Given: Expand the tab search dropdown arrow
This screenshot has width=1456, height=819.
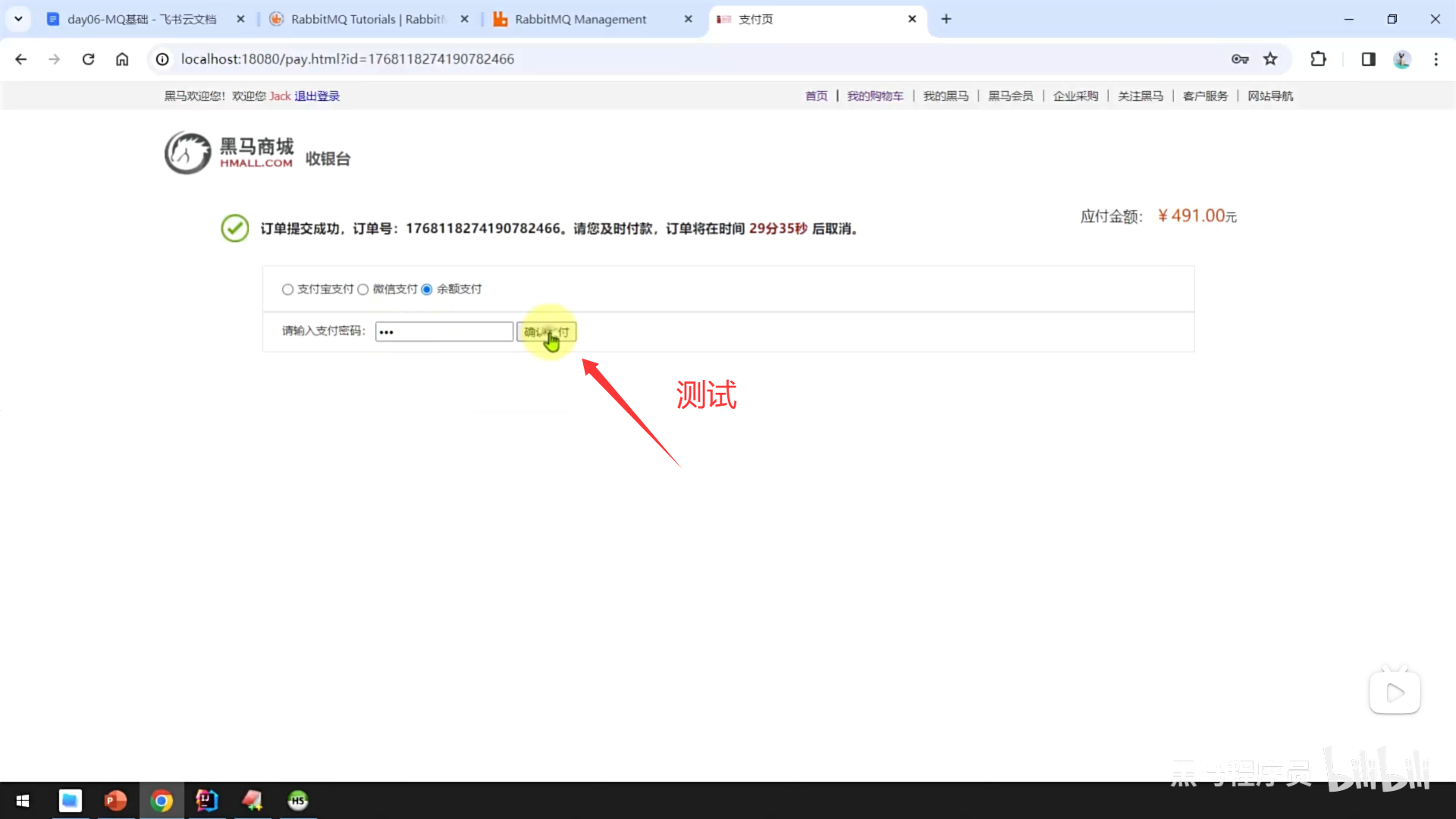Looking at the screenshot, I should (x=18, y=19).
